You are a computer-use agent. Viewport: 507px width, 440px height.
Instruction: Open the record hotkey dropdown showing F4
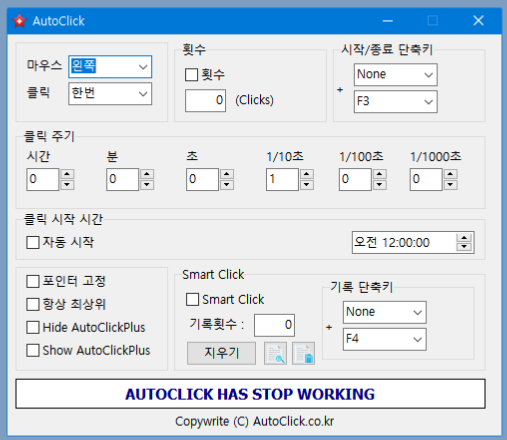pyautogui.click(x=385, y=339)
